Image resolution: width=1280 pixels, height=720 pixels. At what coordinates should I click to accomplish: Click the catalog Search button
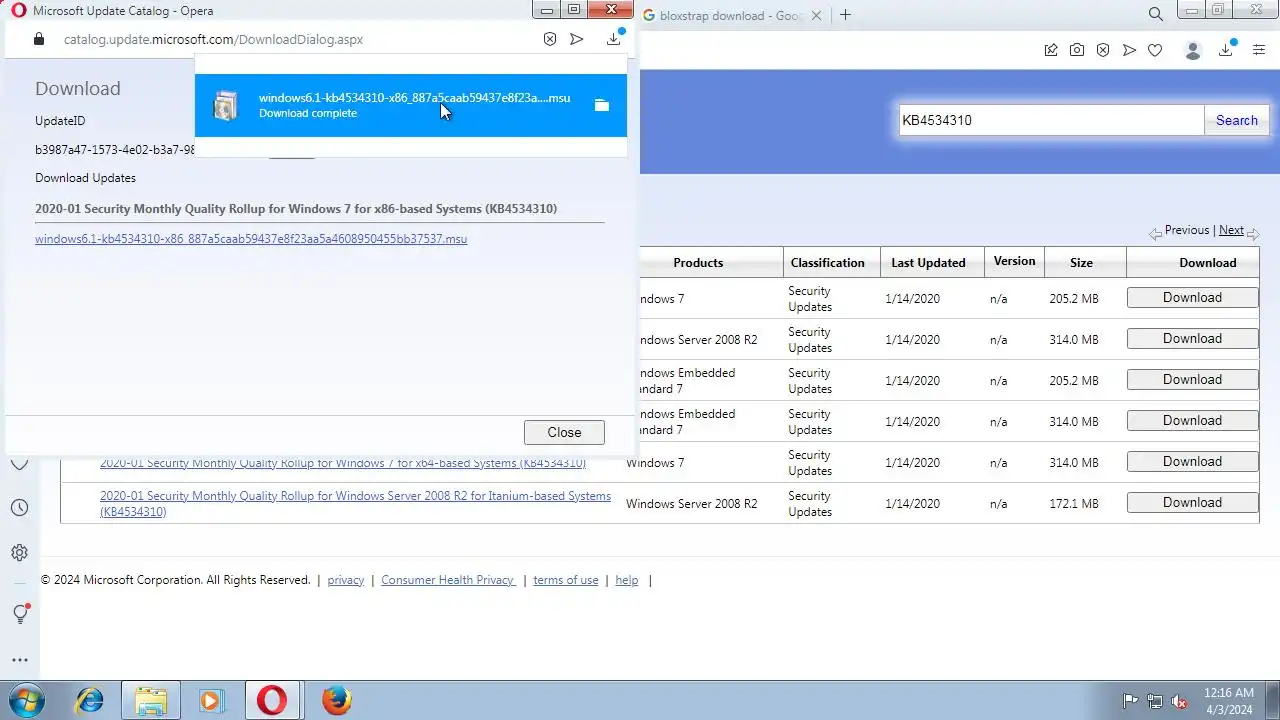[1237, 120]
